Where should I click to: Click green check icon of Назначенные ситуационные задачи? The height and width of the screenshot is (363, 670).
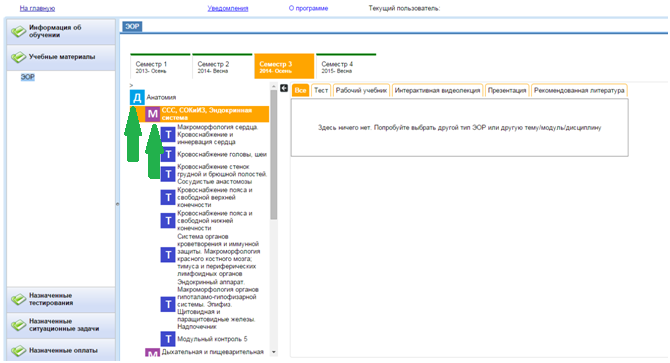18,325
